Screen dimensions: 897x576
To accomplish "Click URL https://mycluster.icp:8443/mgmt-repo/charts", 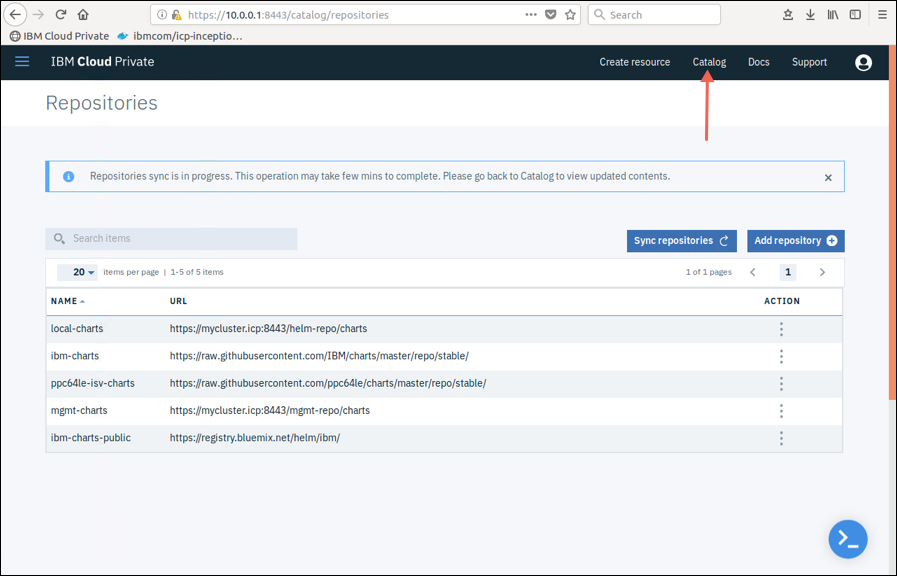I will (269, 411).
